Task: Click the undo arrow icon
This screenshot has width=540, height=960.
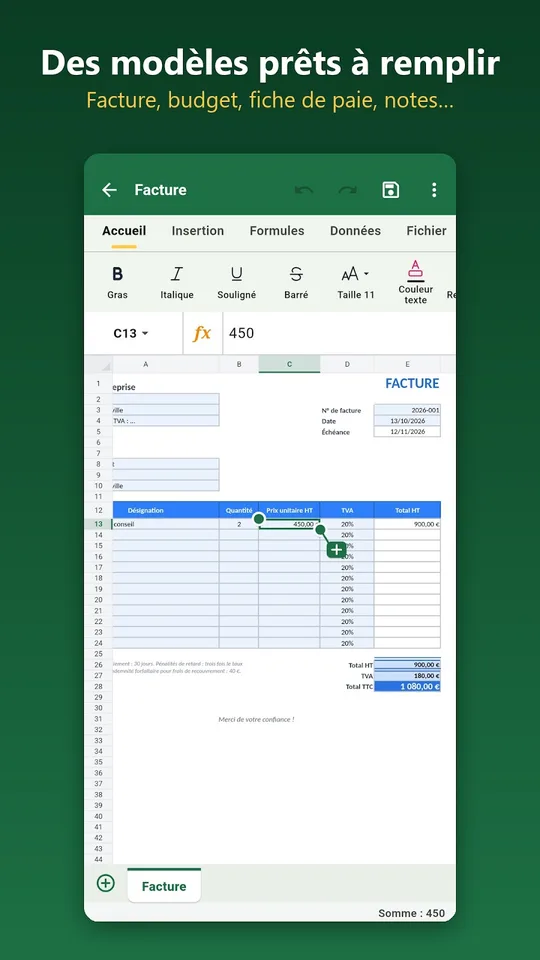Action: (304, 190)
